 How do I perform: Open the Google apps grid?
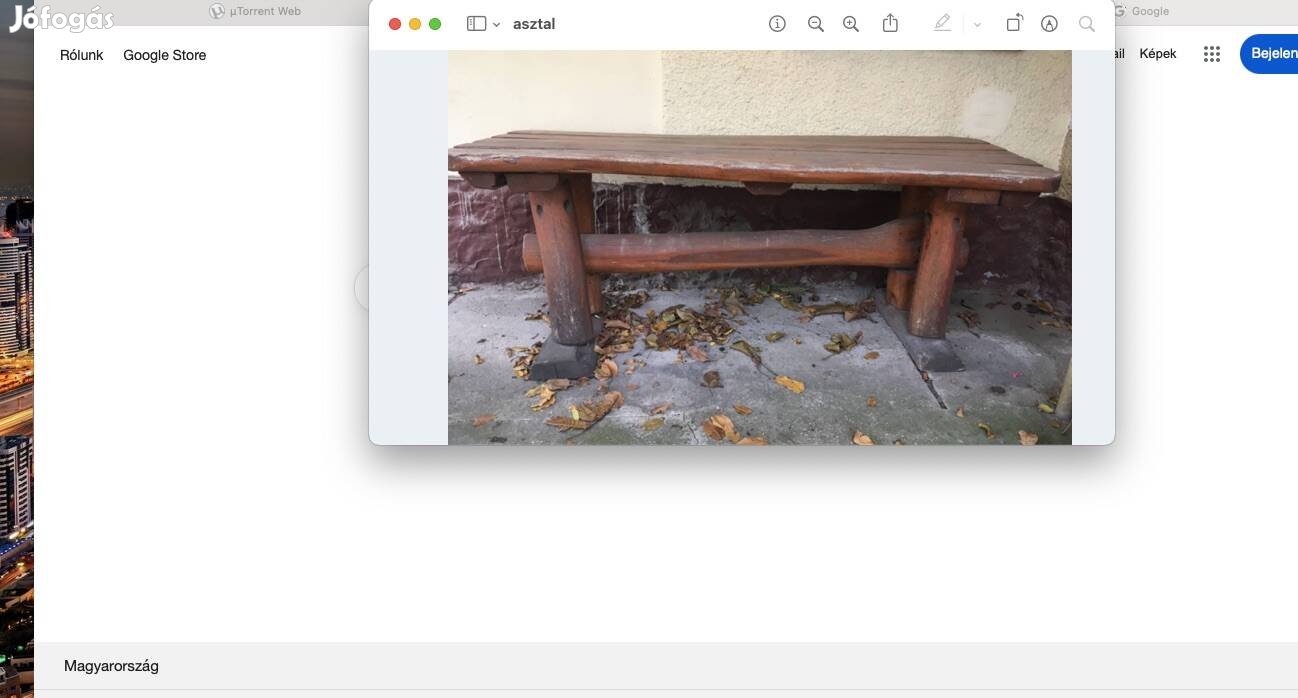[x=1212, y=54]
